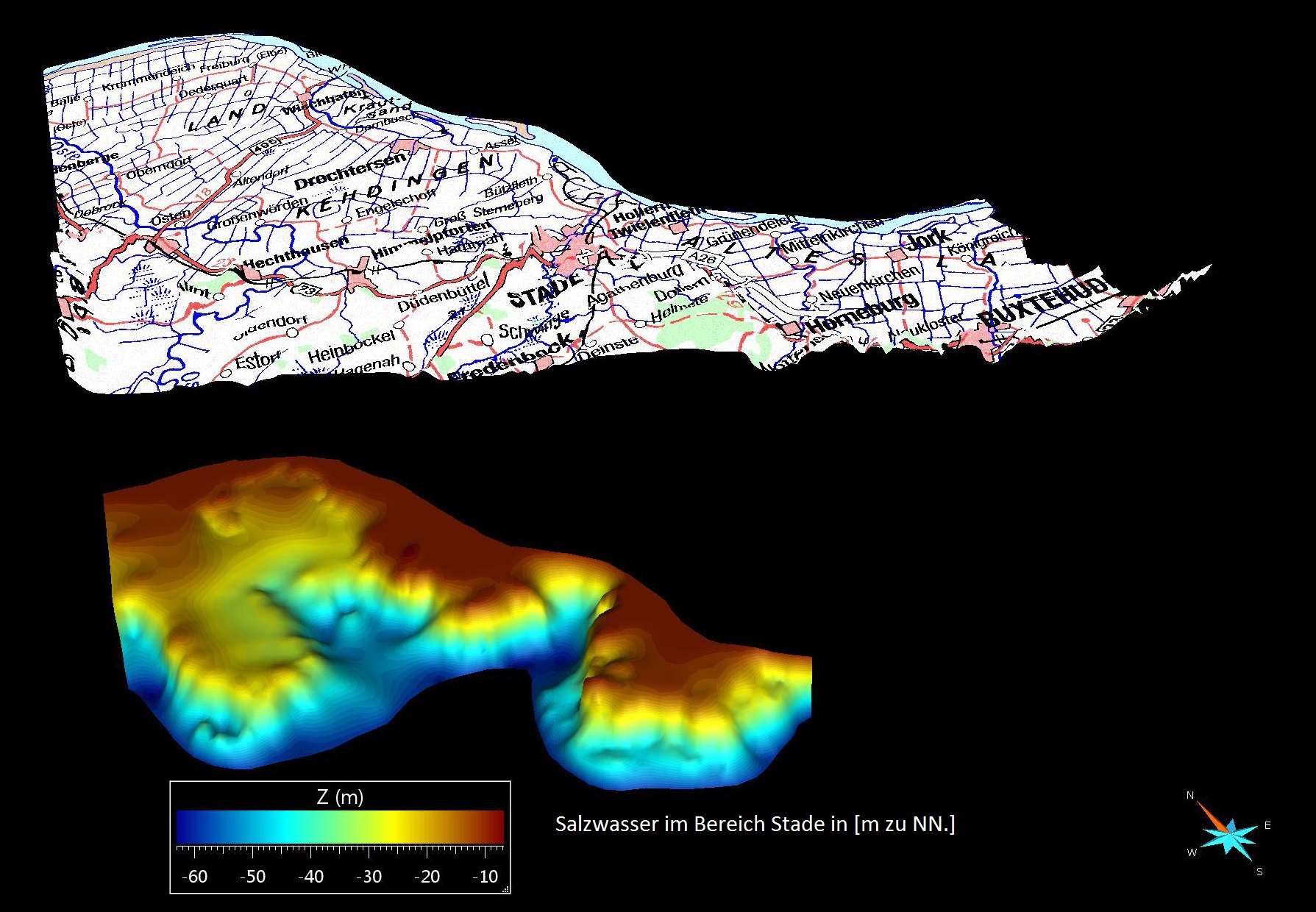Click the E label on the compass
The height and width of the screenshot is (912, 1316).
[1267, 825]
